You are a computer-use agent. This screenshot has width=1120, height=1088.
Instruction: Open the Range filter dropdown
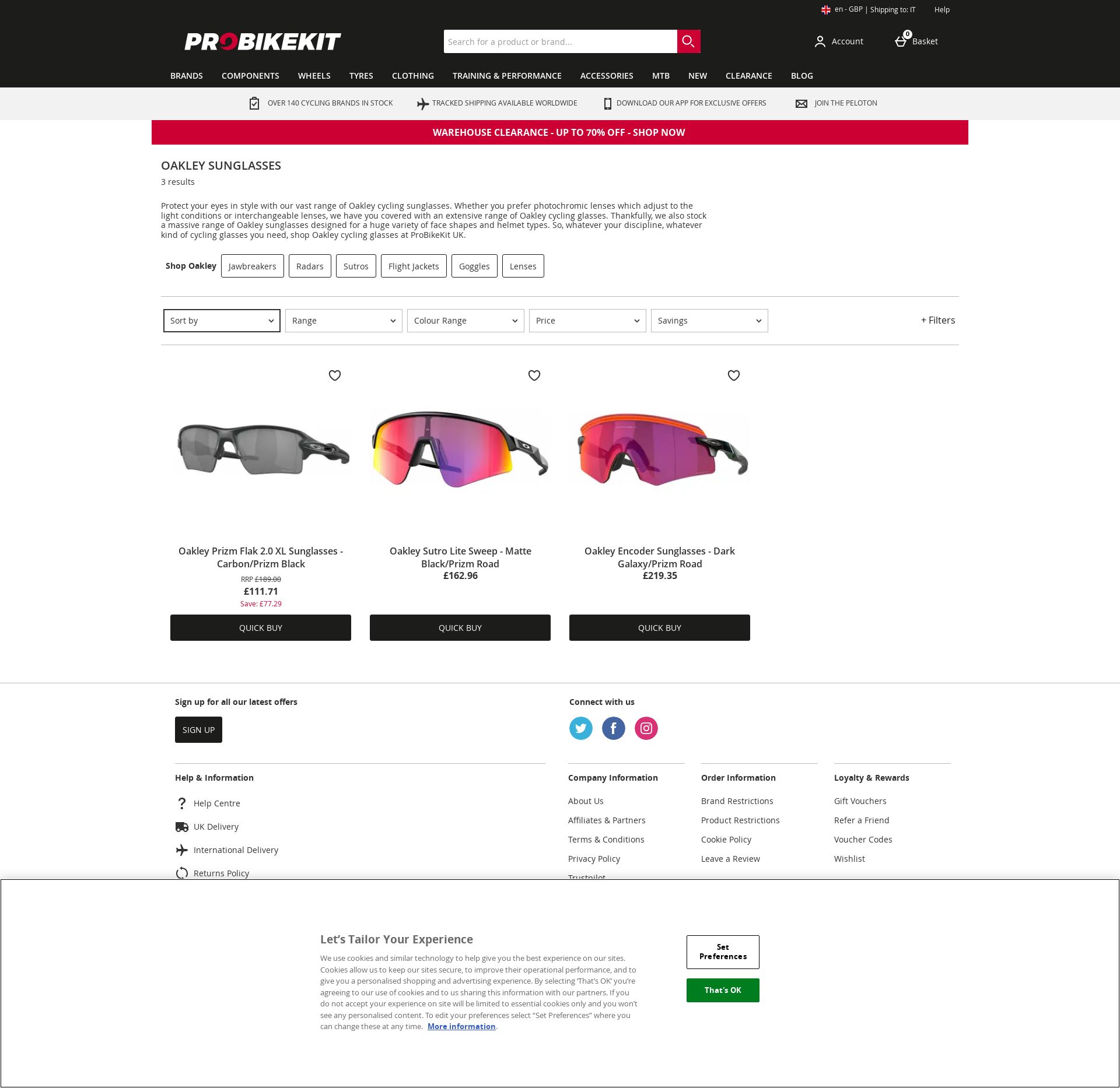pyautogui.click(x=344, y=321)
